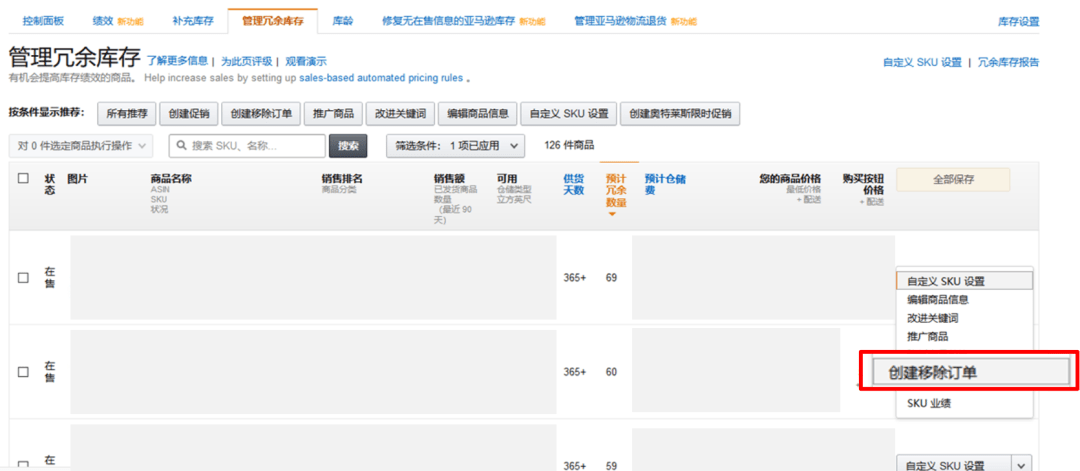1080x471 pixels.
Task: Switch to the 库龄 tab
Action: [342, 21]
